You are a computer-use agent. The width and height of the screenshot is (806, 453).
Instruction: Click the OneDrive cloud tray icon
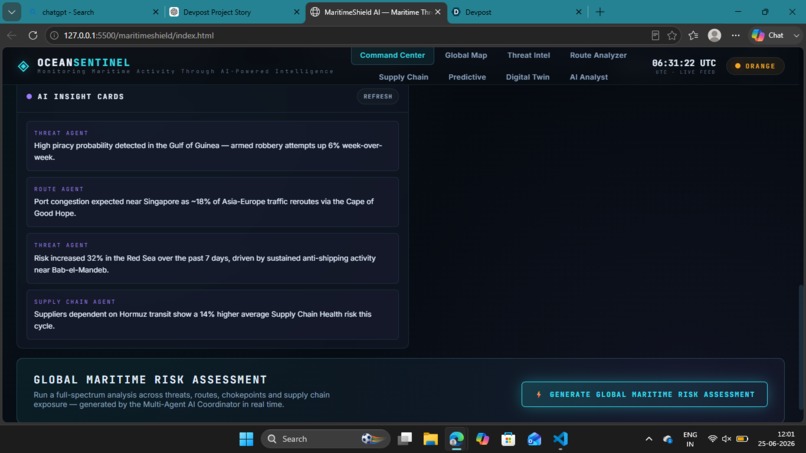coord(668,439)
